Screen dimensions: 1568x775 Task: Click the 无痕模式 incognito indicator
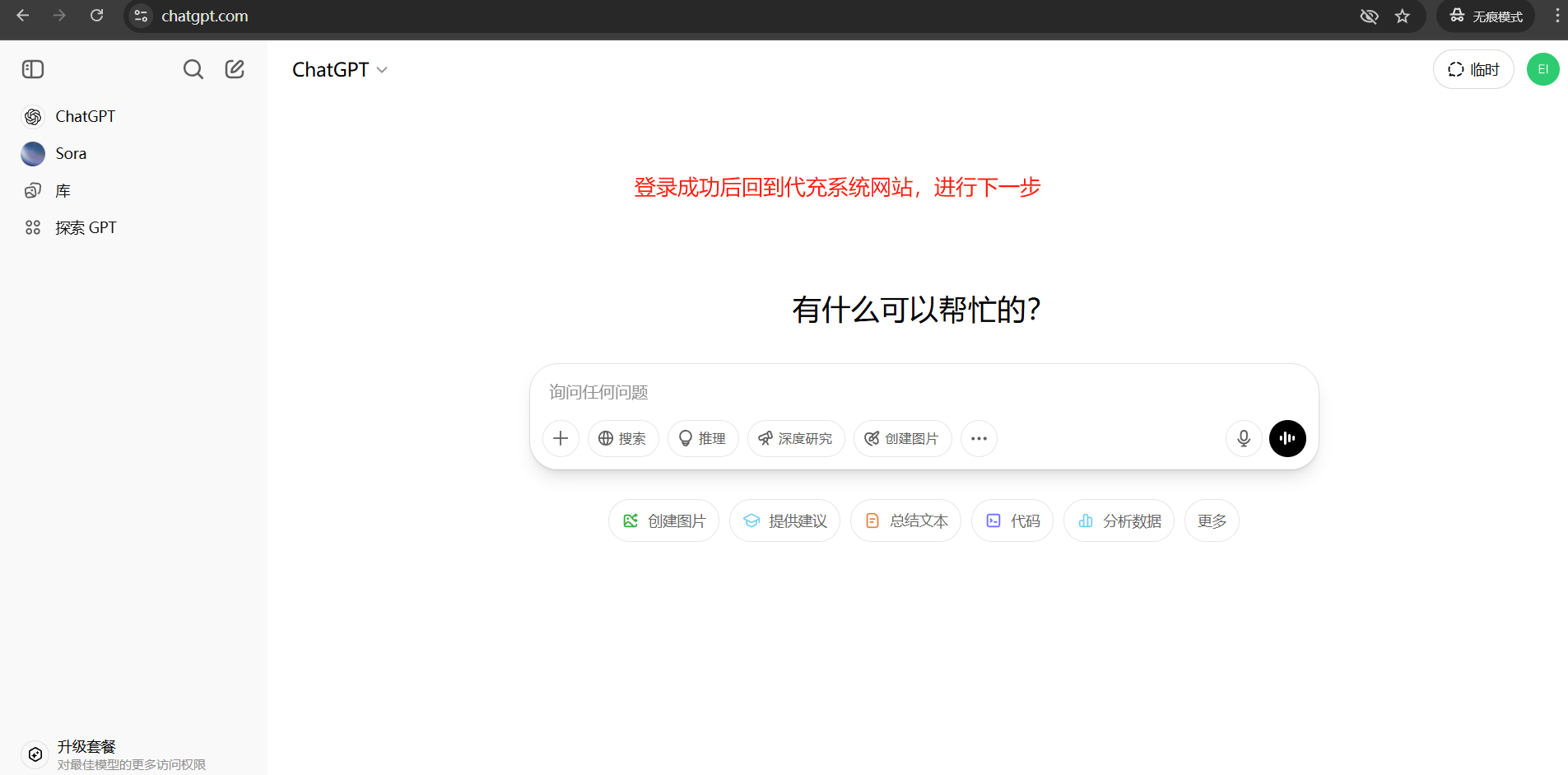(1486, 16)
